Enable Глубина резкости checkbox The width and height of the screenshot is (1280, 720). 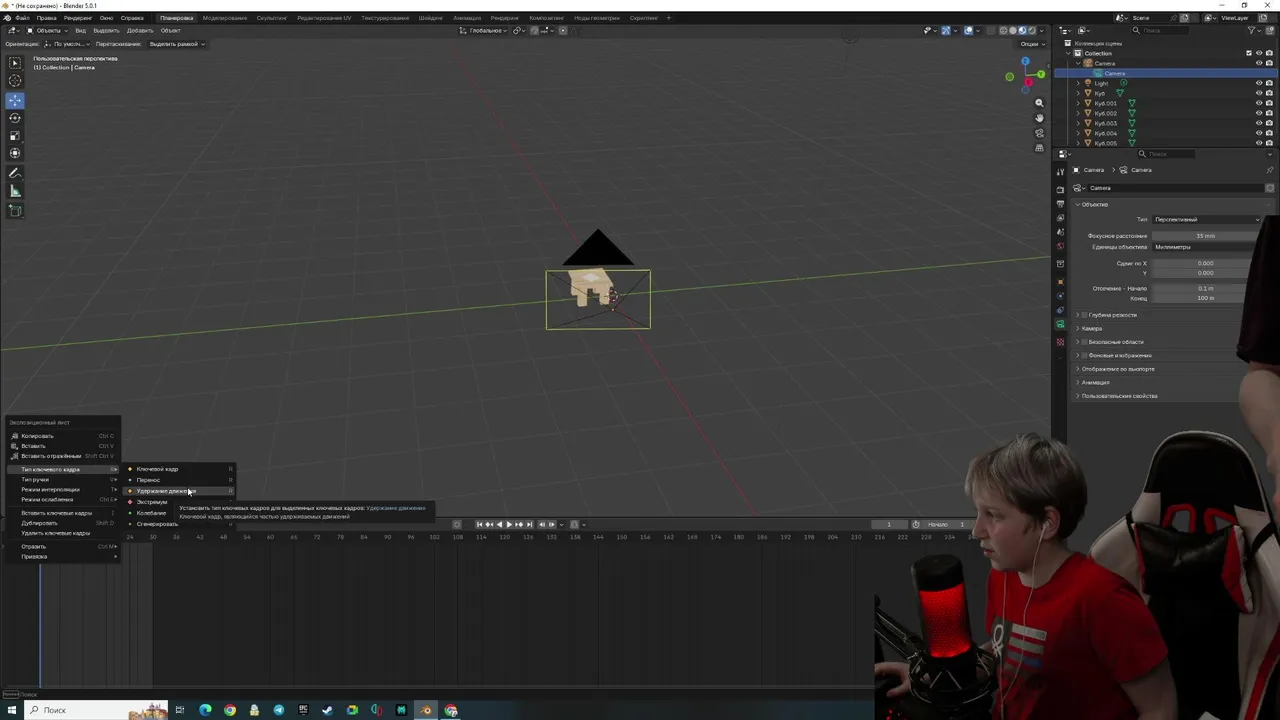1085,315
